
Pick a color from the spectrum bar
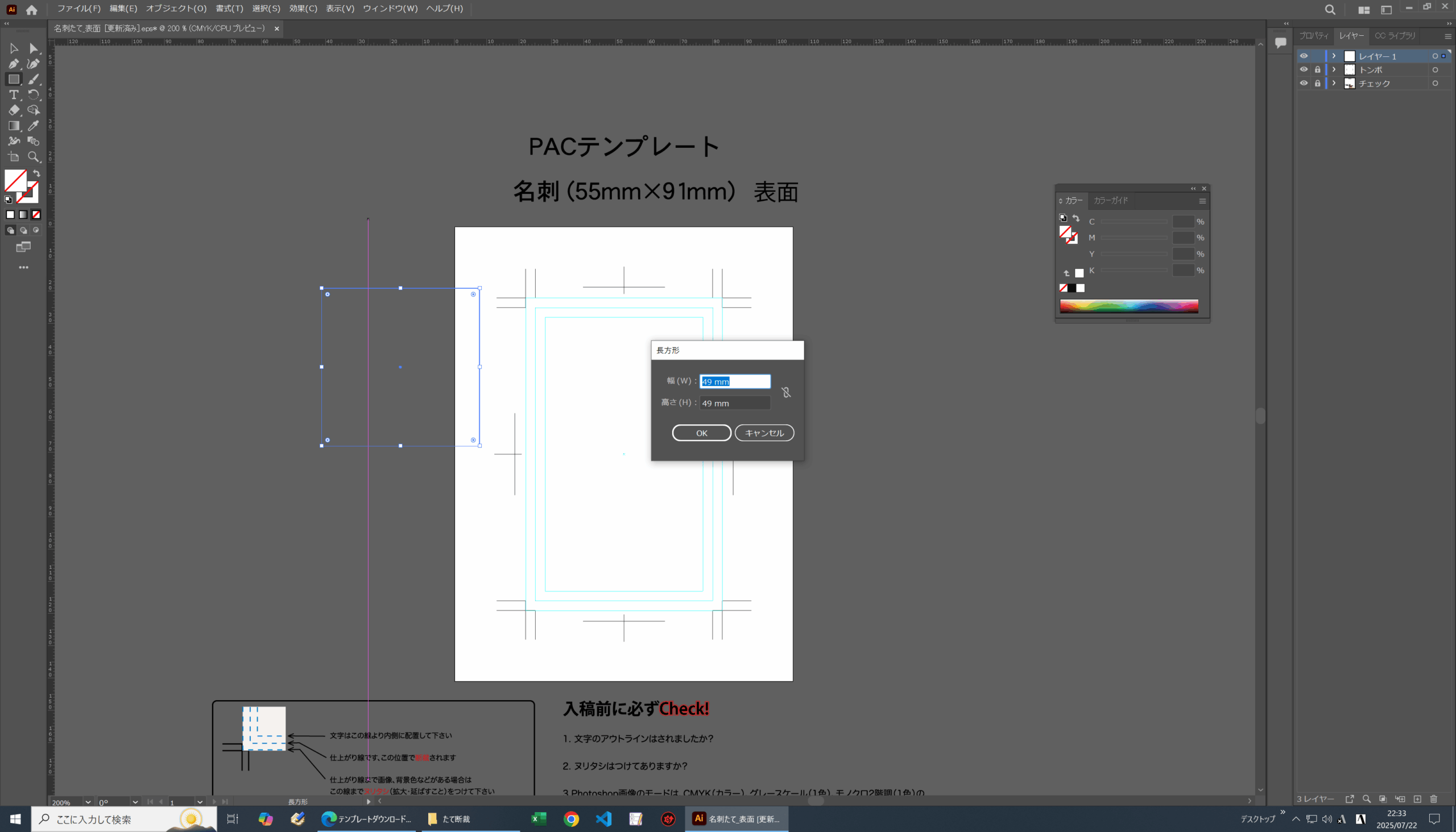1128,307
